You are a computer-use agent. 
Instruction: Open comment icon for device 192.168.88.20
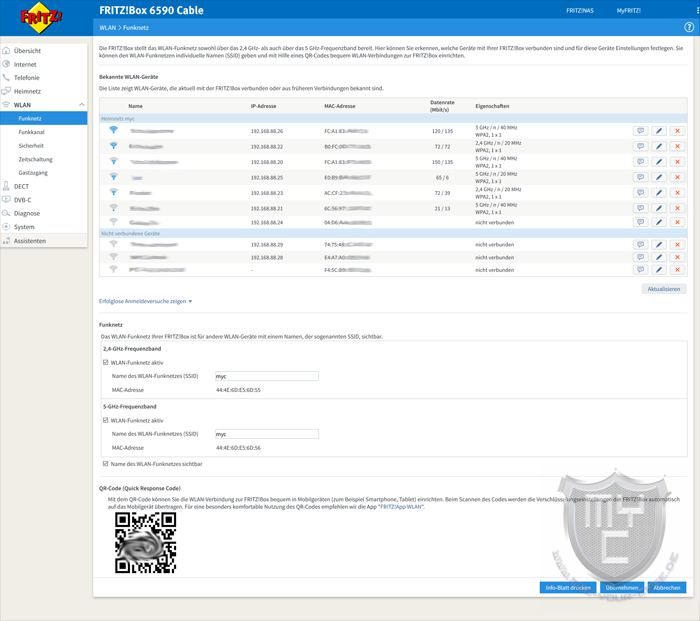pos(640,161)
